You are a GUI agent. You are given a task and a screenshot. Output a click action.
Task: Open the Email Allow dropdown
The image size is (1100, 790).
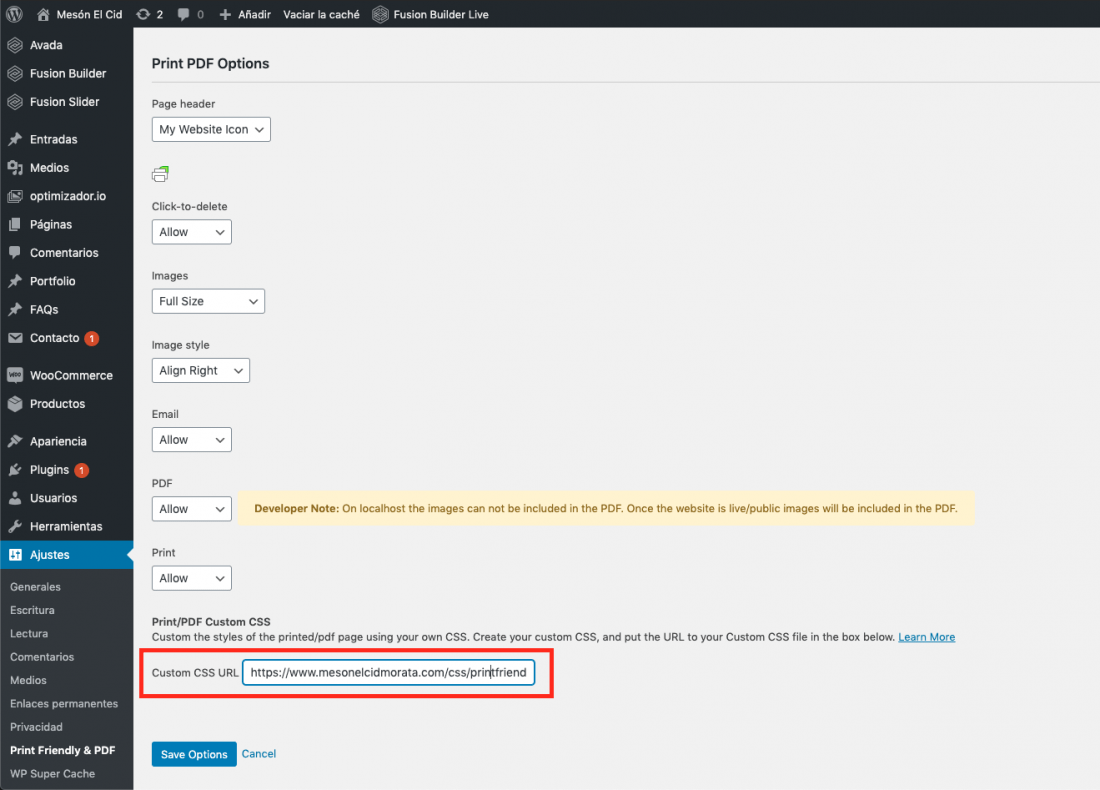[x=192, y=440]
